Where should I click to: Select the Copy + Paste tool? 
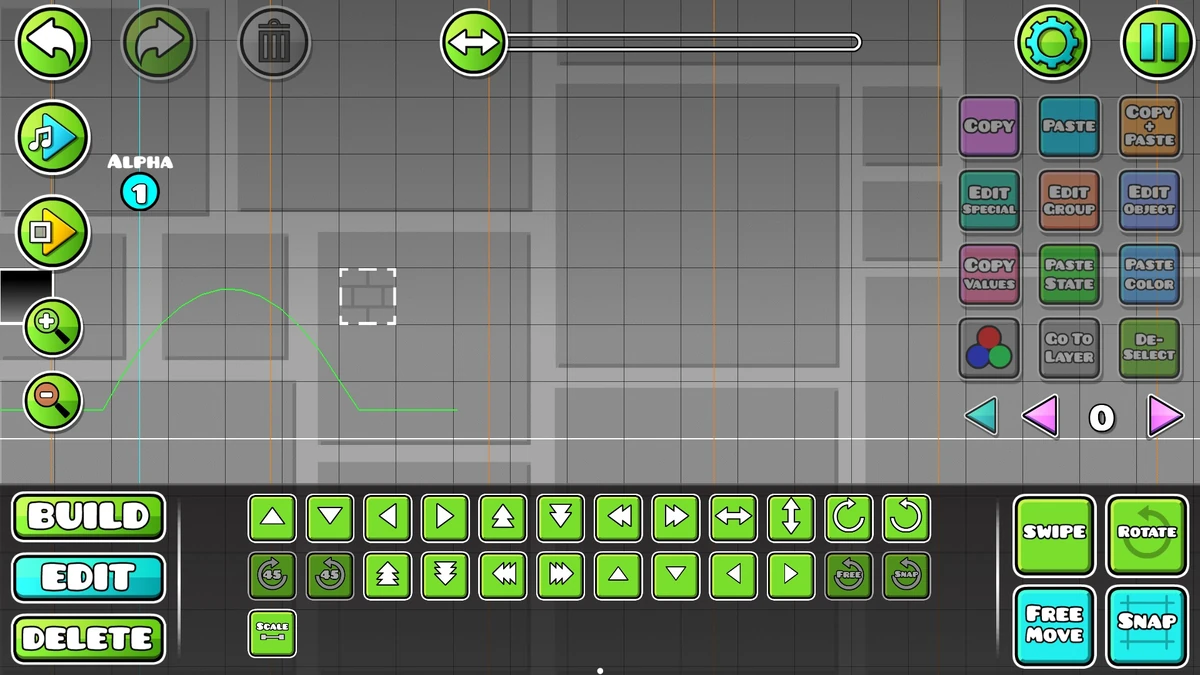(1149, 127)
